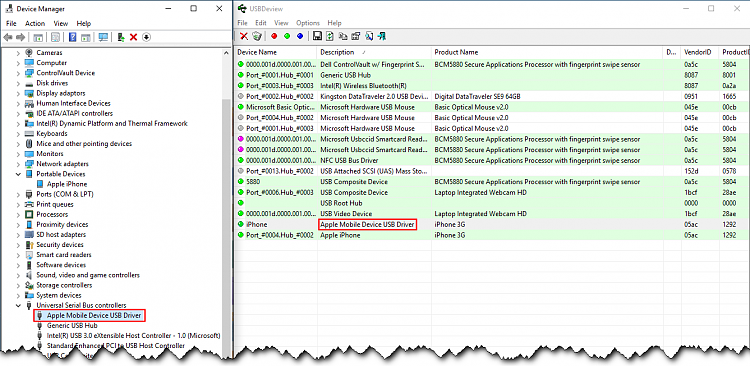Select Human Interface Devices in tree
750x366 pixels.
(73, 103)
